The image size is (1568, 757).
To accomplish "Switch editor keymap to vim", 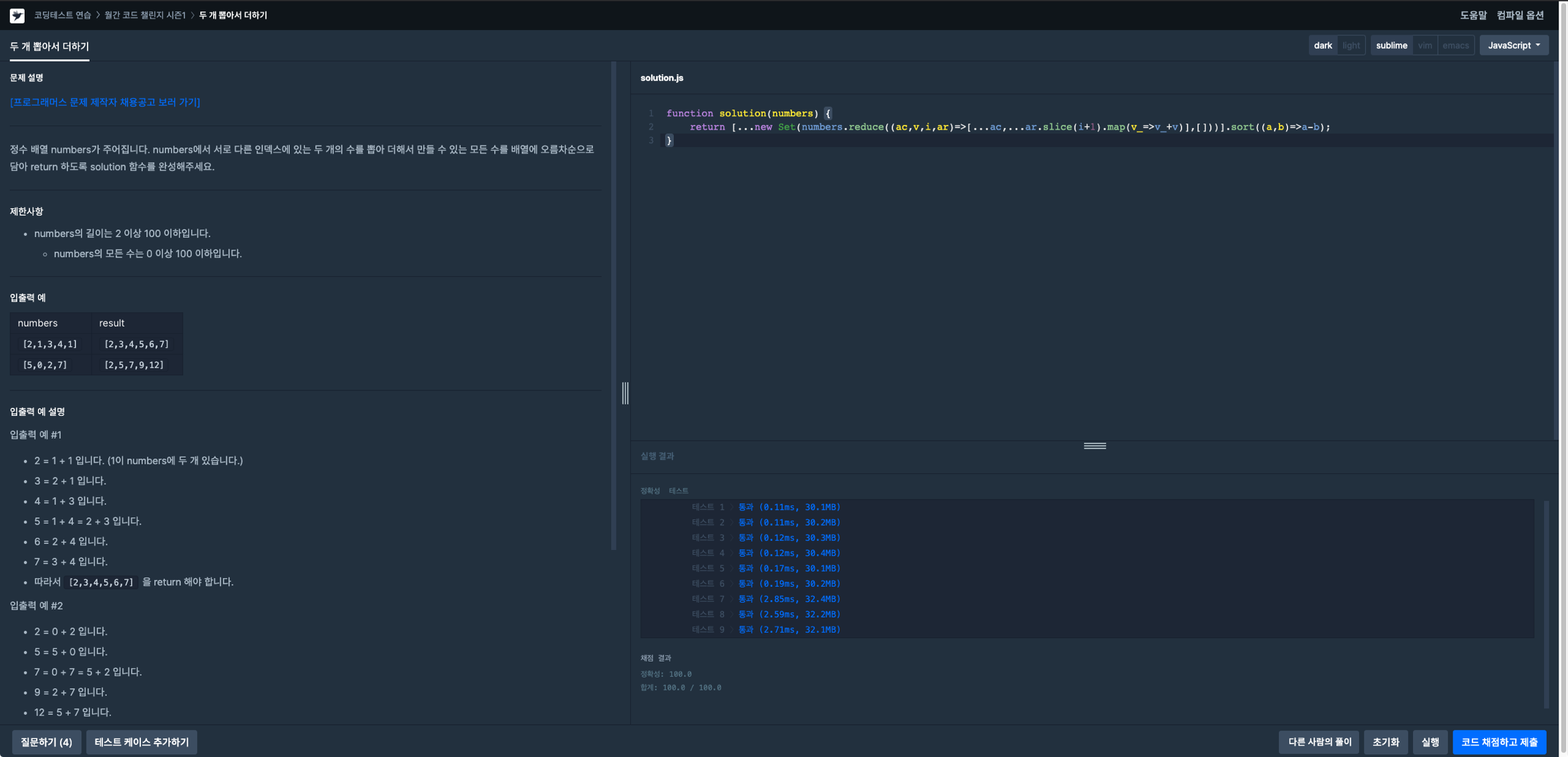I will click(1424, 45).
